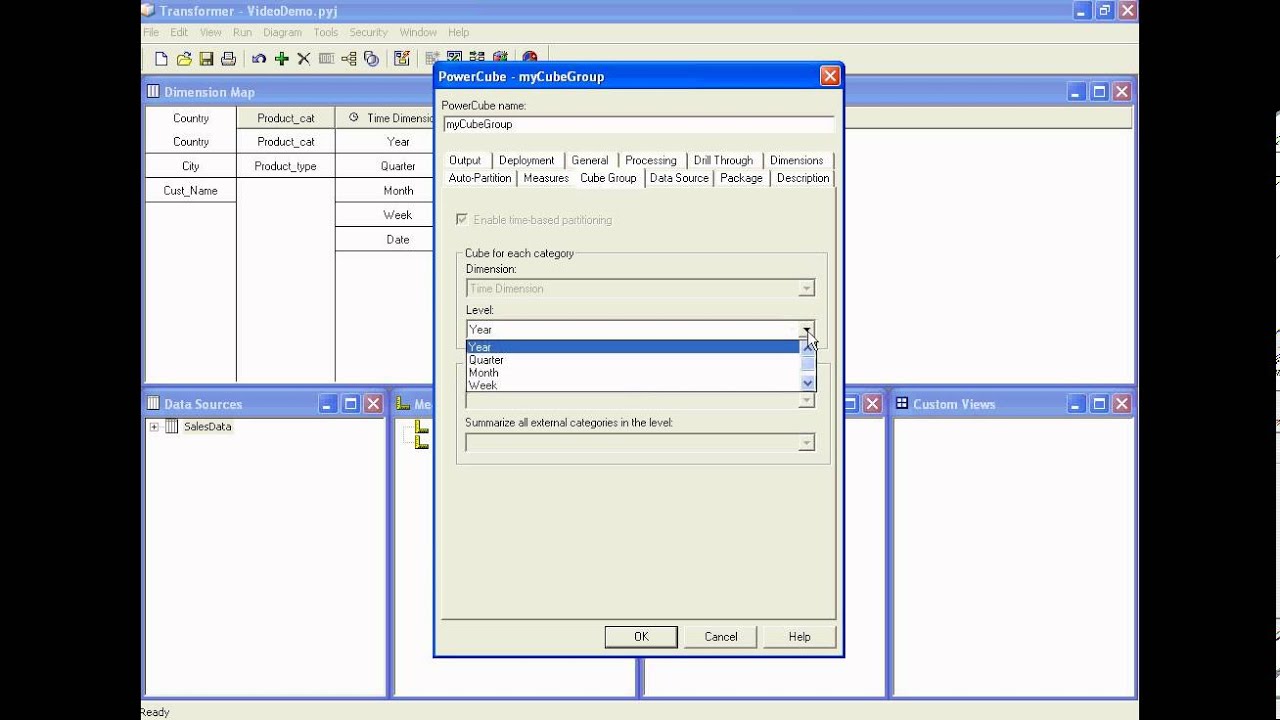Viewport: 1280px width, 720px height.
Task: Click the black X Delete icon
Action: pos(304,59)
